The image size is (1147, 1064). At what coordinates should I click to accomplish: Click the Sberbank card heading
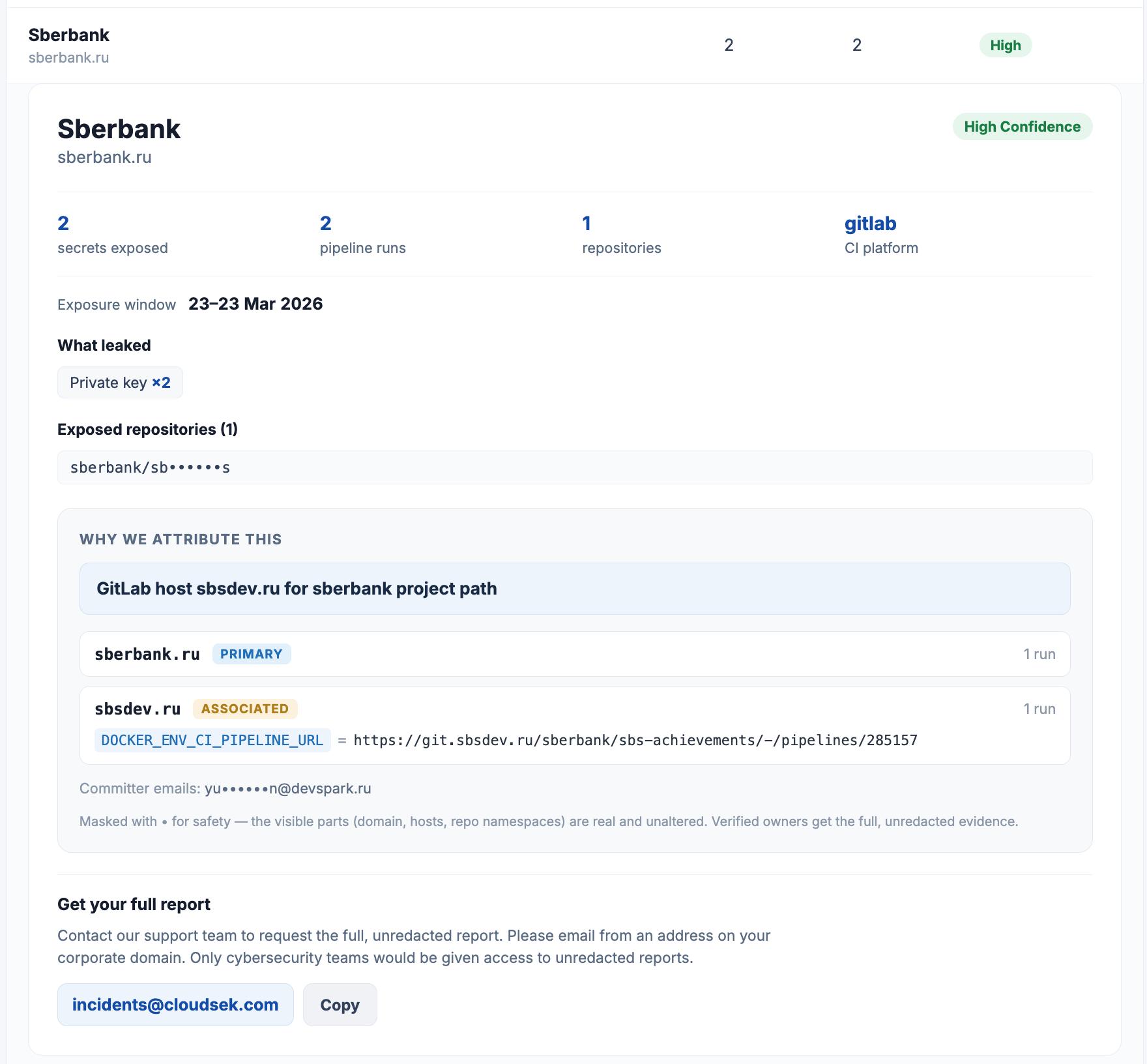point(119,128)
